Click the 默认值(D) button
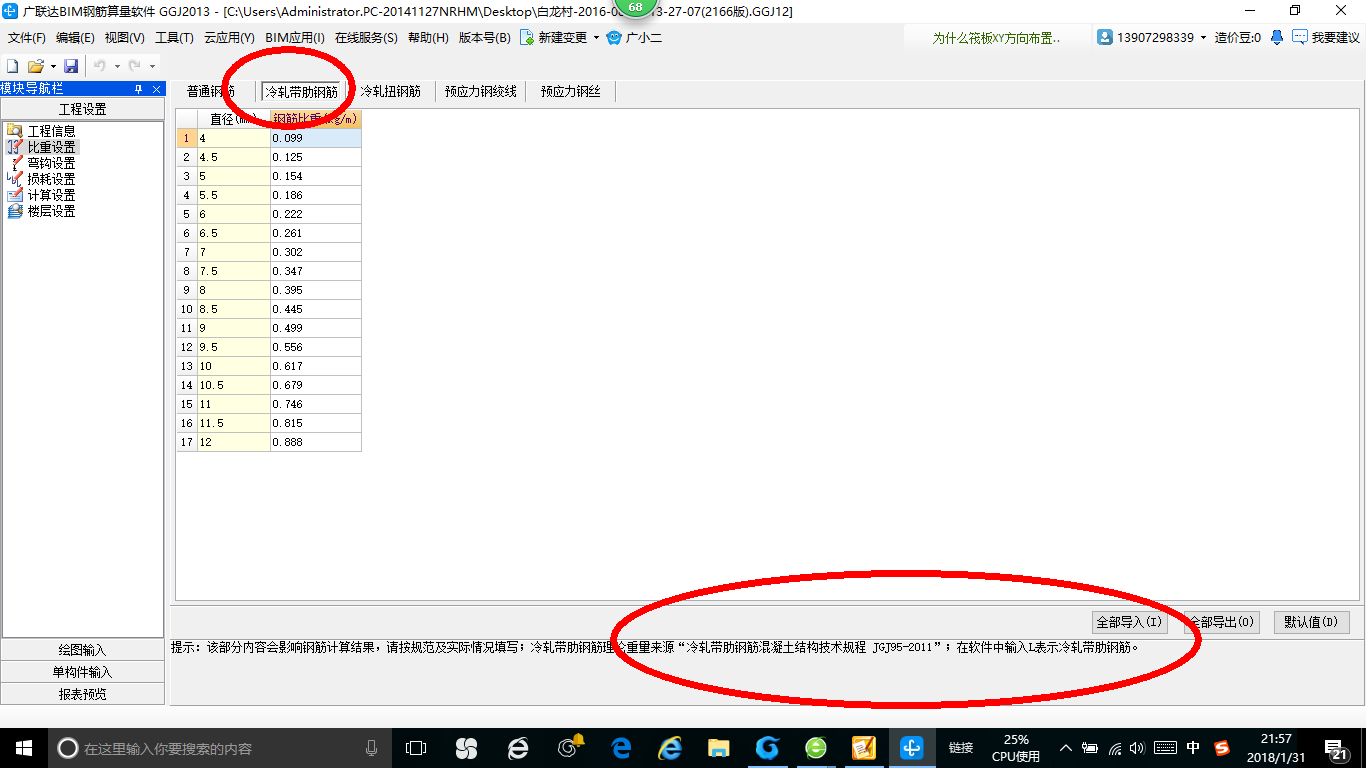This screenshot has height=768, width=1366. pos(1312,622)
